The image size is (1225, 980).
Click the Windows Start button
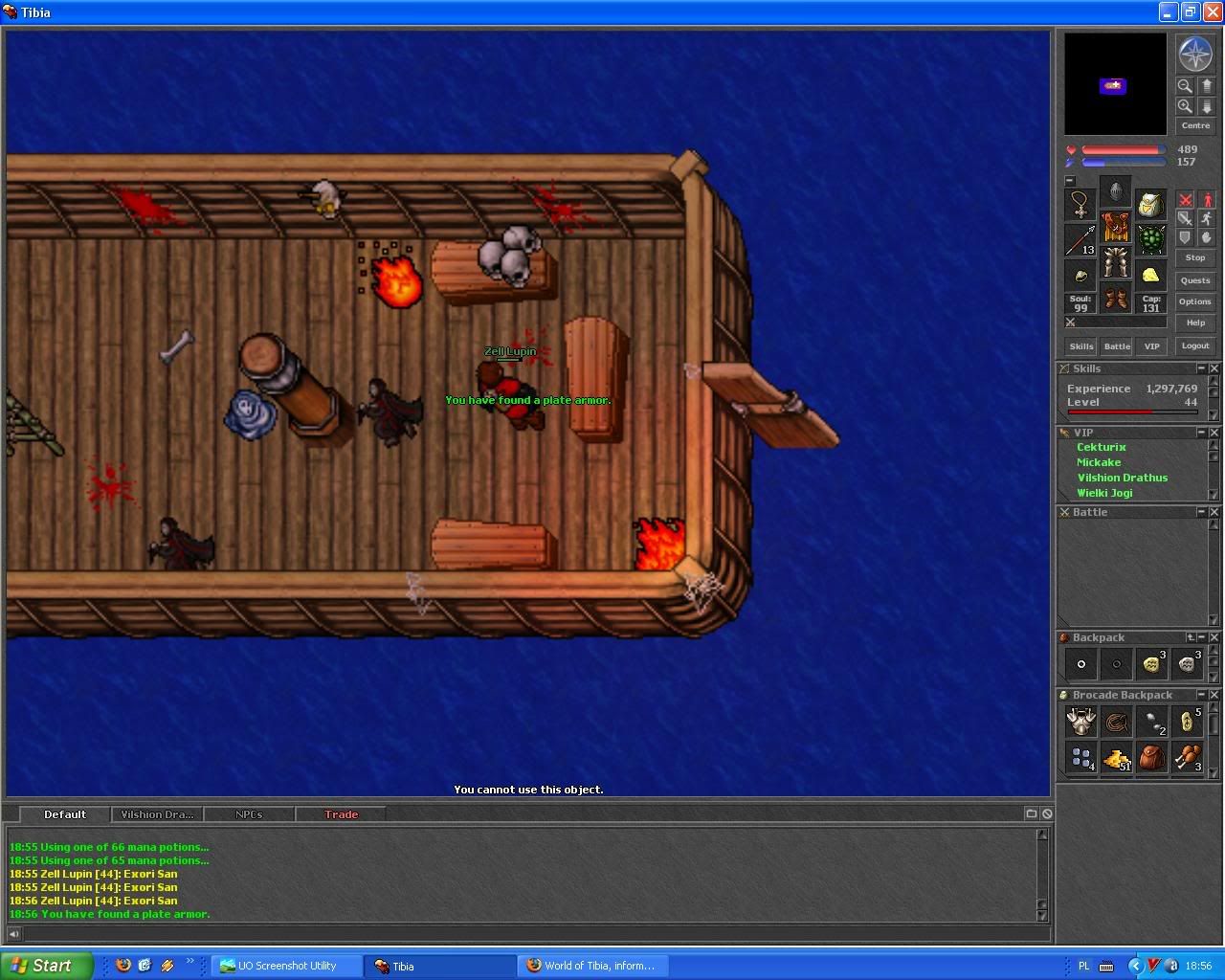coord(47,966)
